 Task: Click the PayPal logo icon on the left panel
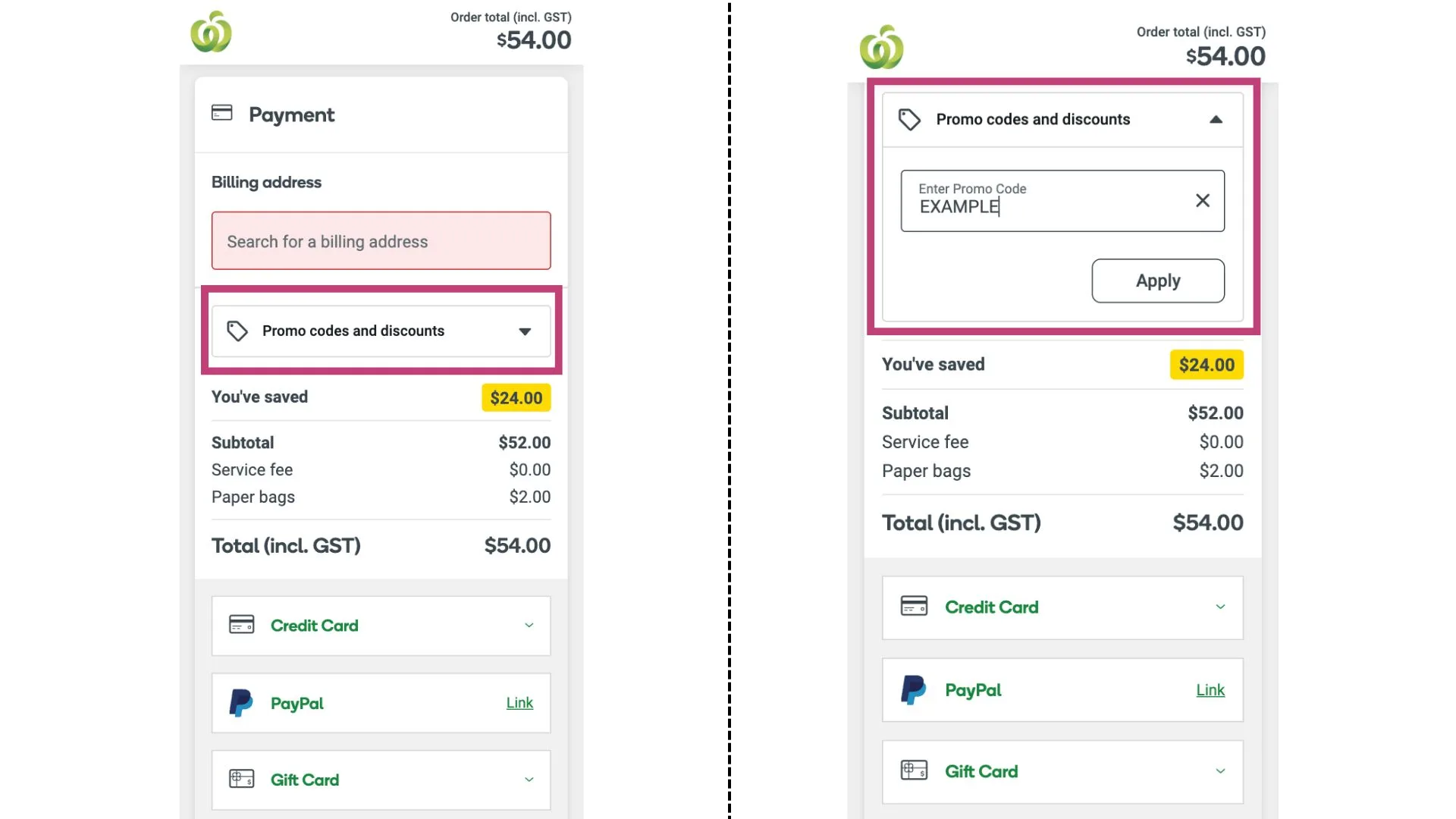point(242,703)
